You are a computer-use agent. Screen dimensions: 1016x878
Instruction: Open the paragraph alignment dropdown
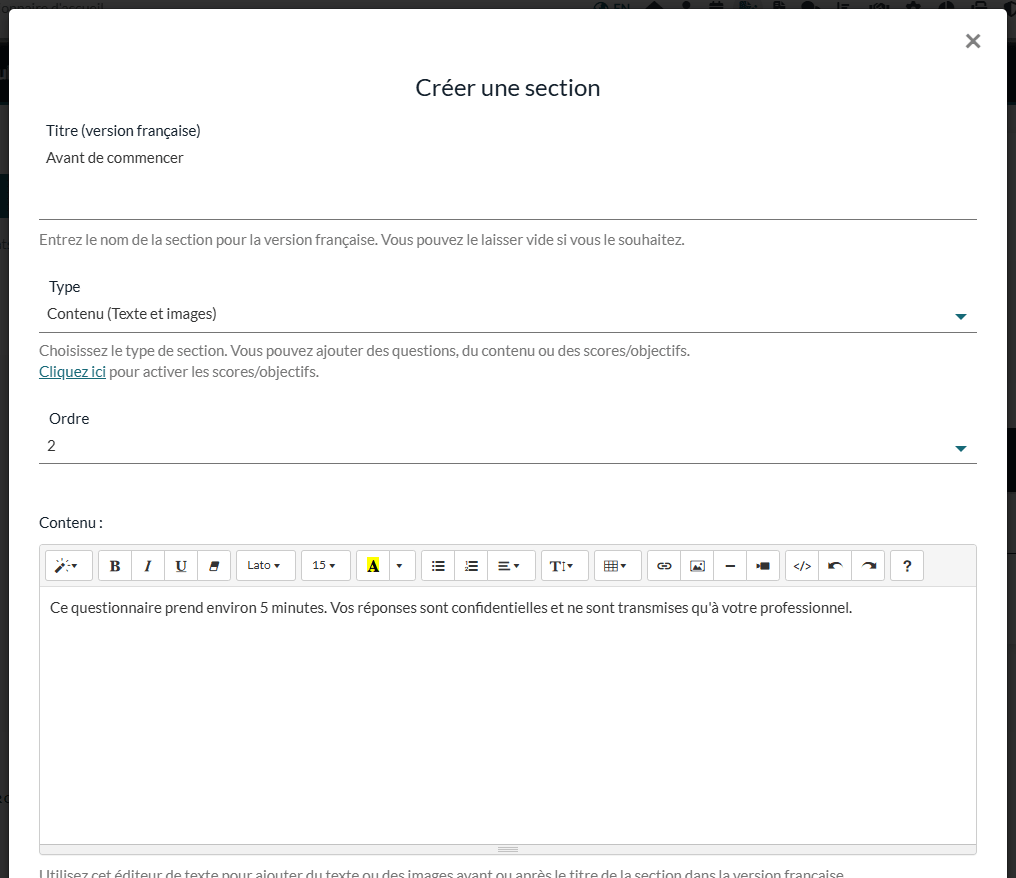pos(511,566)
